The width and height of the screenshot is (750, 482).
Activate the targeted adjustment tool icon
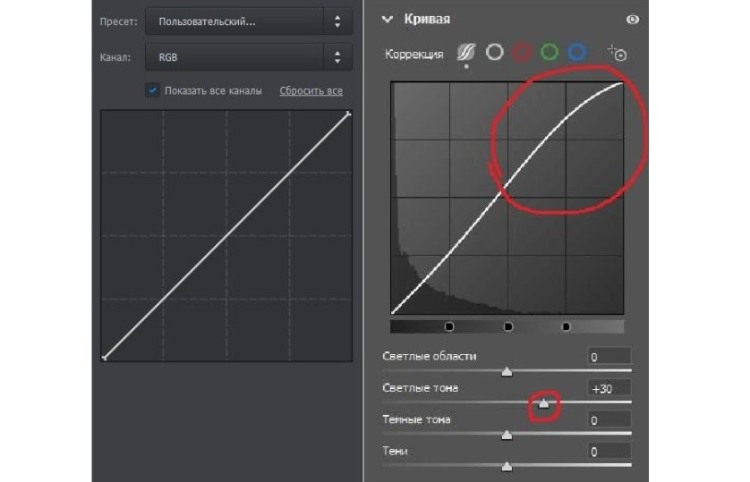pyautogui.click(x=616, y=53)
